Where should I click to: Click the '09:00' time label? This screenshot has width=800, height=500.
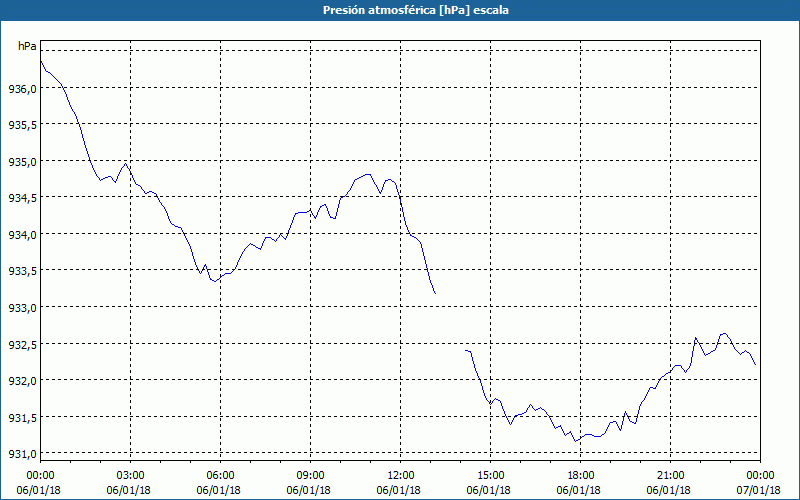(311, 476)
